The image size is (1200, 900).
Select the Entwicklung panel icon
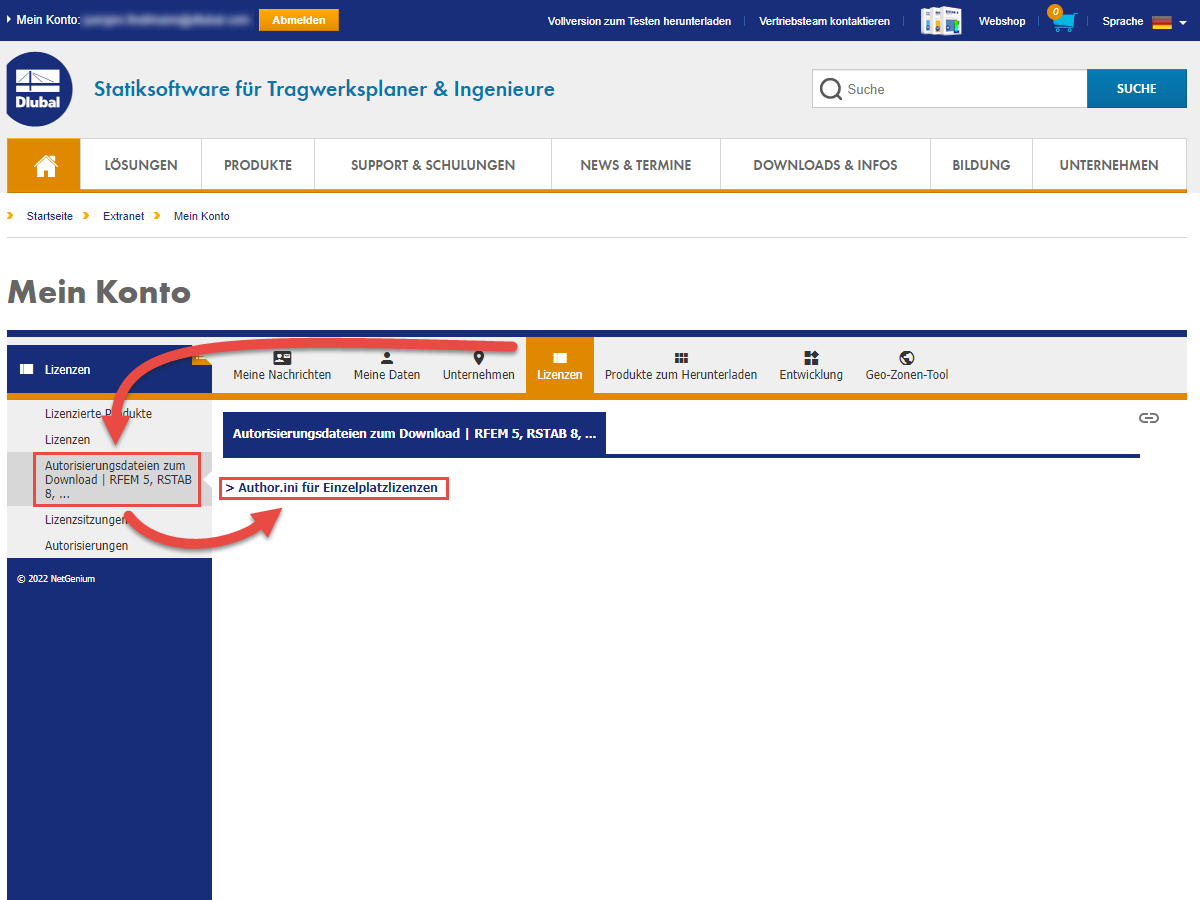pos(810,356)
